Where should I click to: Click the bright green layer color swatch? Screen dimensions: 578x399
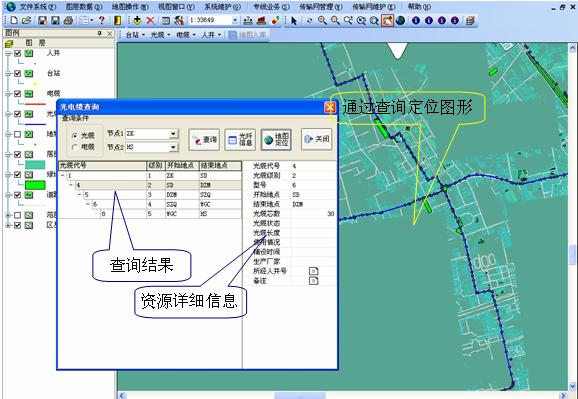(35, 185)
